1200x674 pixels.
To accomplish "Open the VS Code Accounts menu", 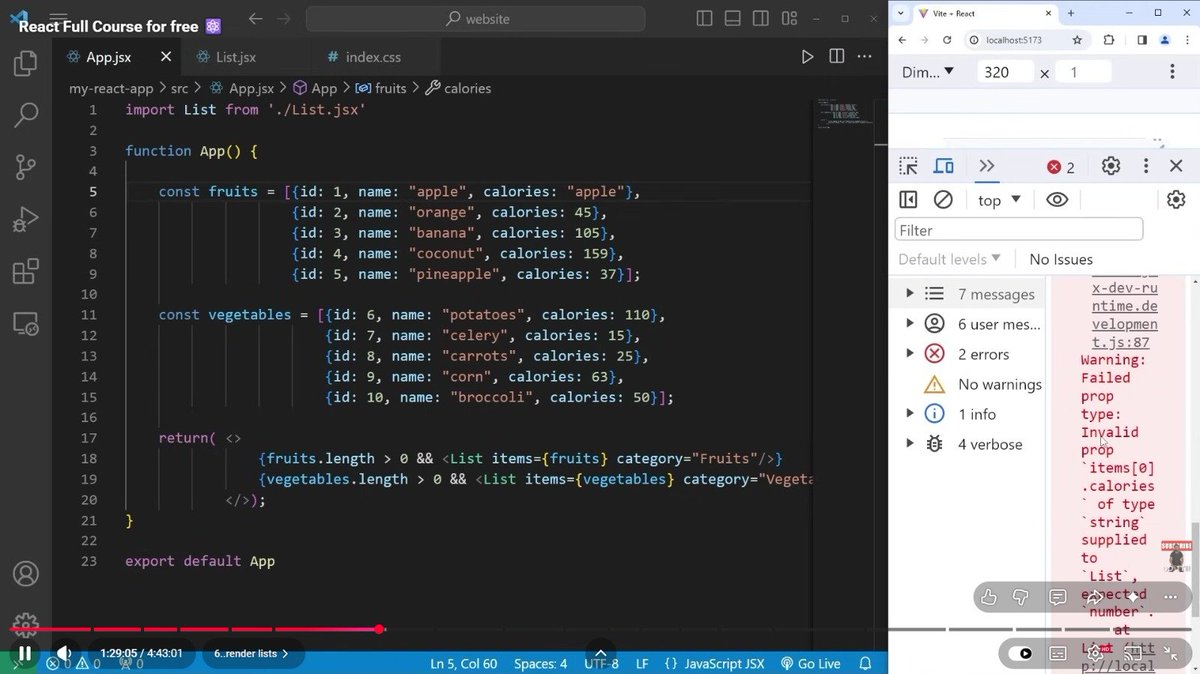I will tap(26, 574).
